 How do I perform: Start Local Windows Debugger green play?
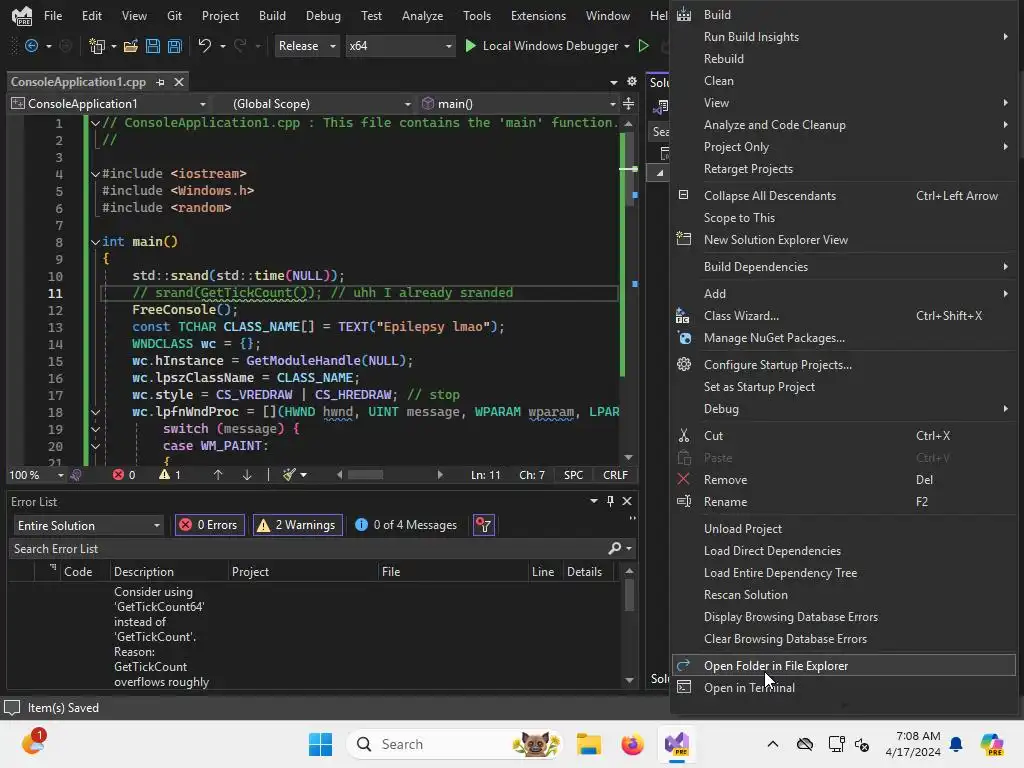click(470, 46)
